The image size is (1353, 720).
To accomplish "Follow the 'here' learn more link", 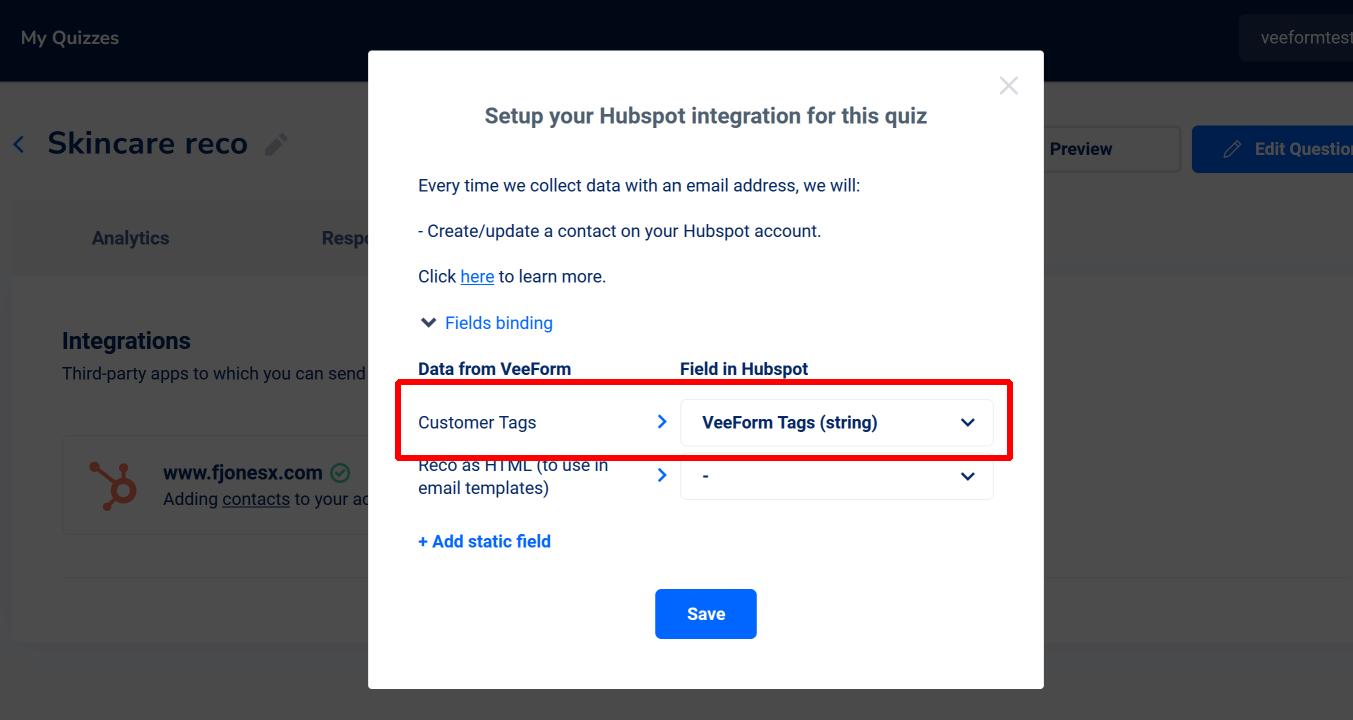I will click(477, 277).
